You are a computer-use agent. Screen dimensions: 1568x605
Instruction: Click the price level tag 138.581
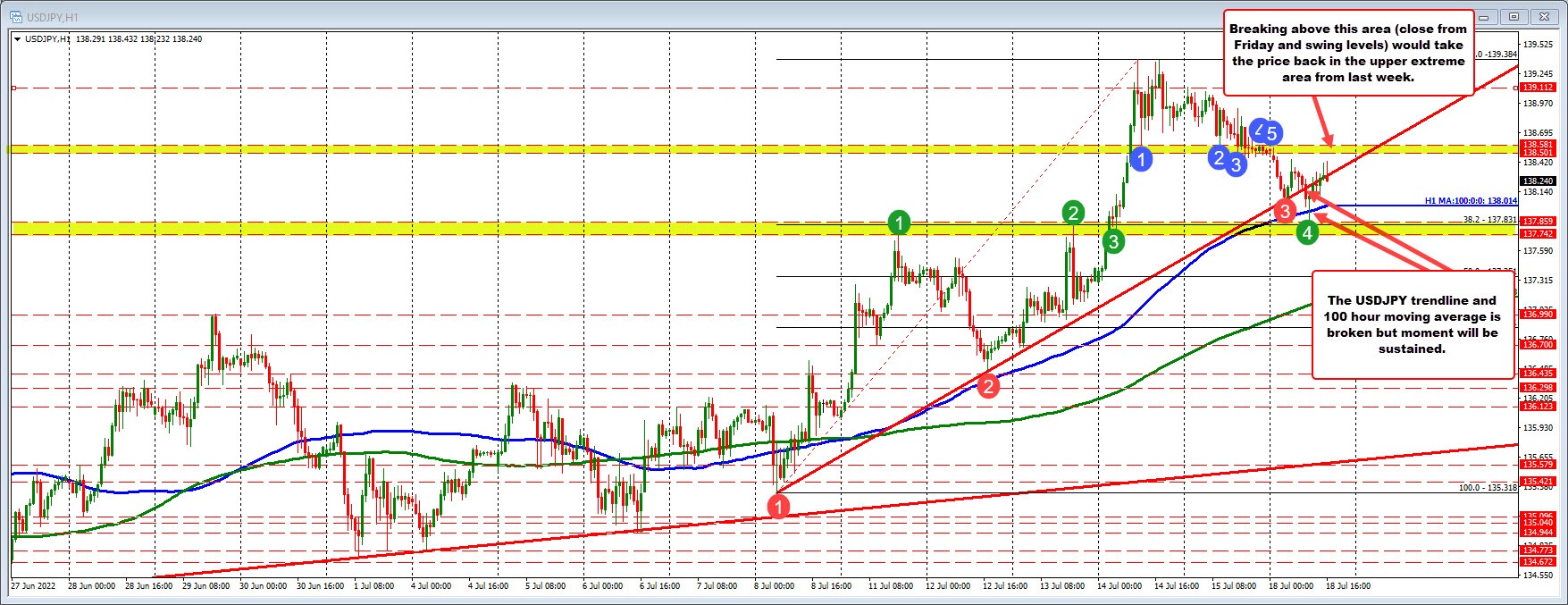pos(1539,145)
